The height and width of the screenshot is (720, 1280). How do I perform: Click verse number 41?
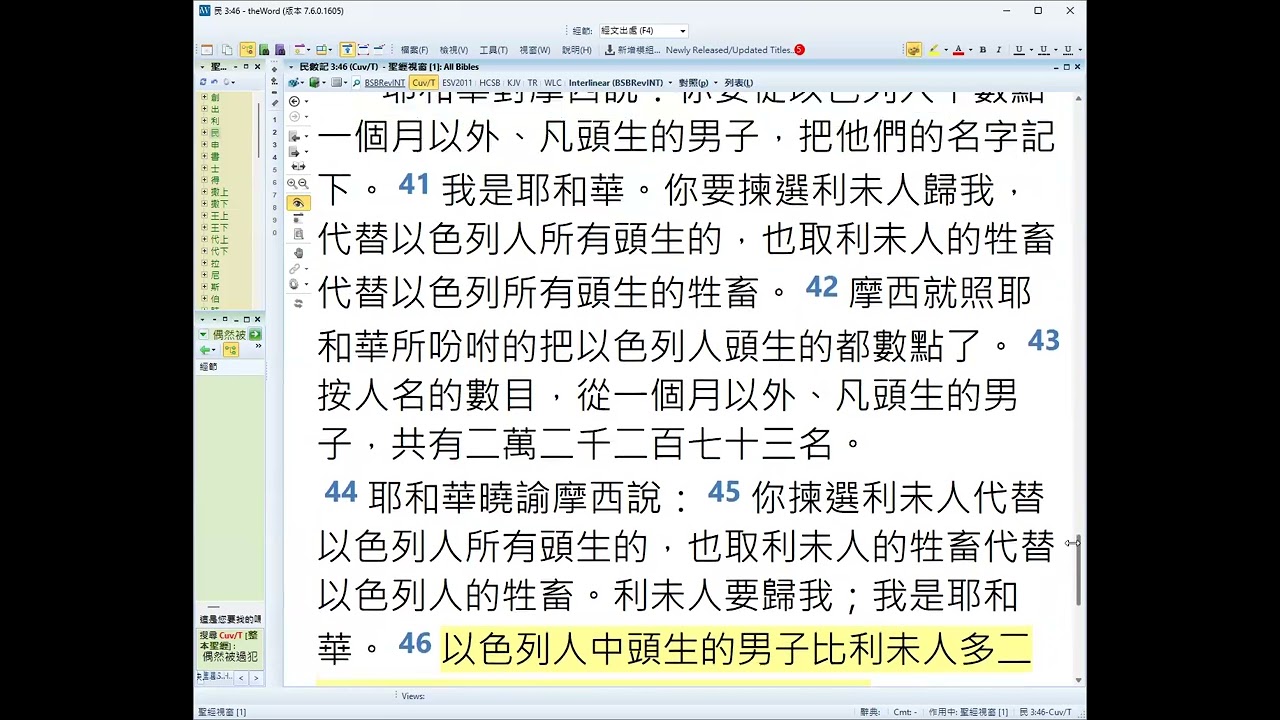[x=414, y=185]
